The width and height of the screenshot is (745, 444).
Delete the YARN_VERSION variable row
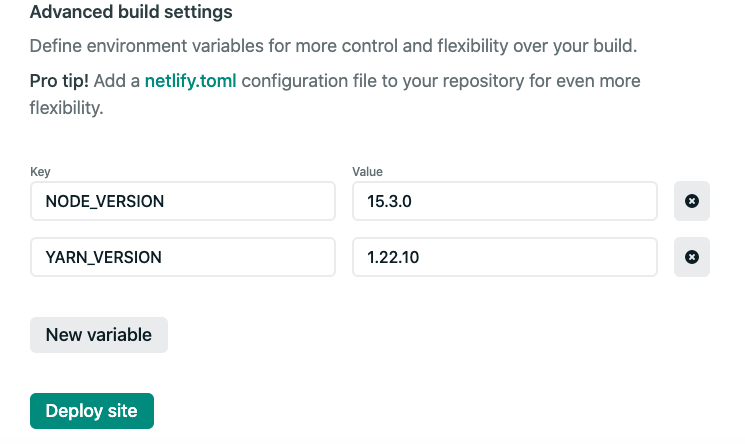point(691,257)
